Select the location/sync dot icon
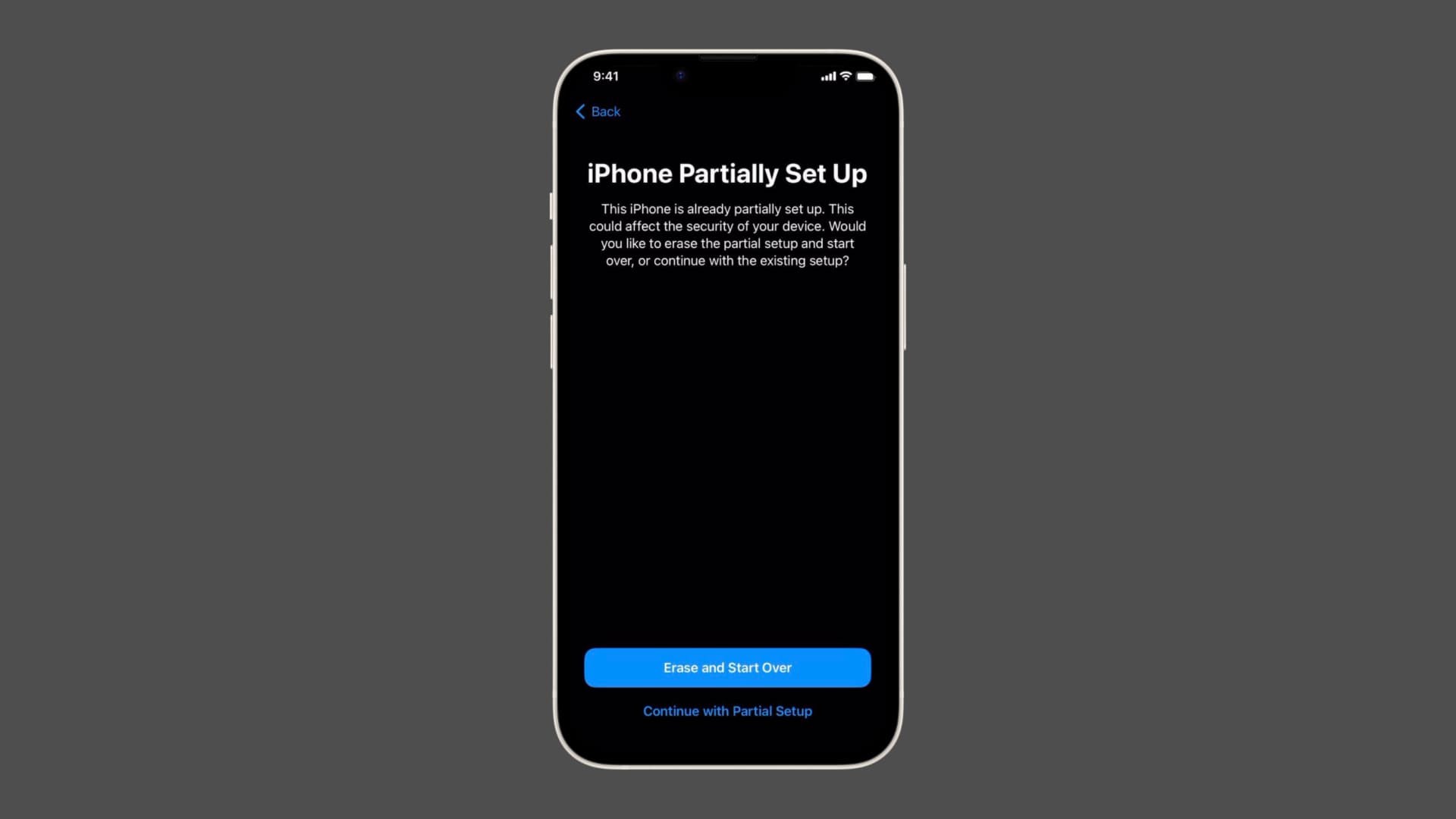Viewport: 1456px width, 819px height. (680, 76)
